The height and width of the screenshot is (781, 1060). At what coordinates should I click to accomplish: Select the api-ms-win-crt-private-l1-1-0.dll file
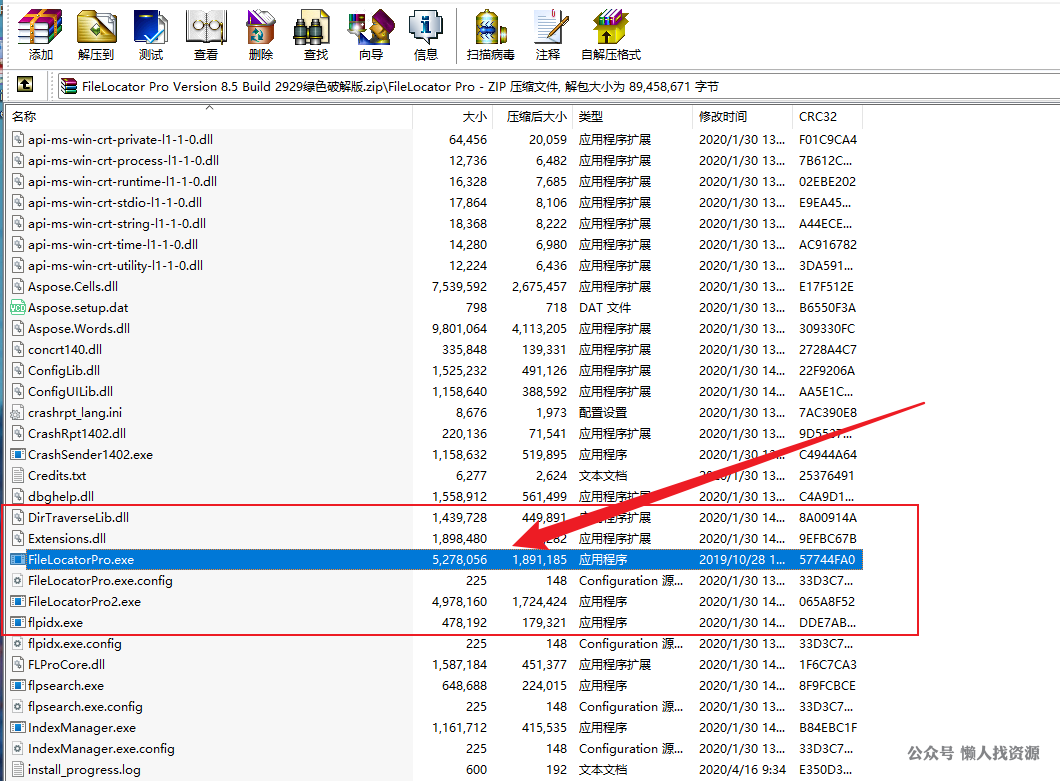(120, 139)
